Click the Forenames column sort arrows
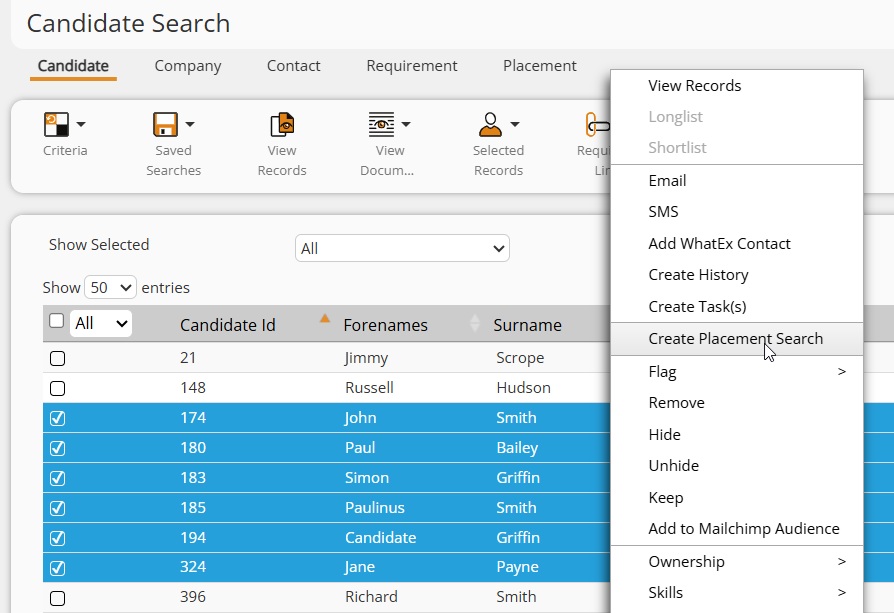The image size is (894, 613). pos(475,323)
